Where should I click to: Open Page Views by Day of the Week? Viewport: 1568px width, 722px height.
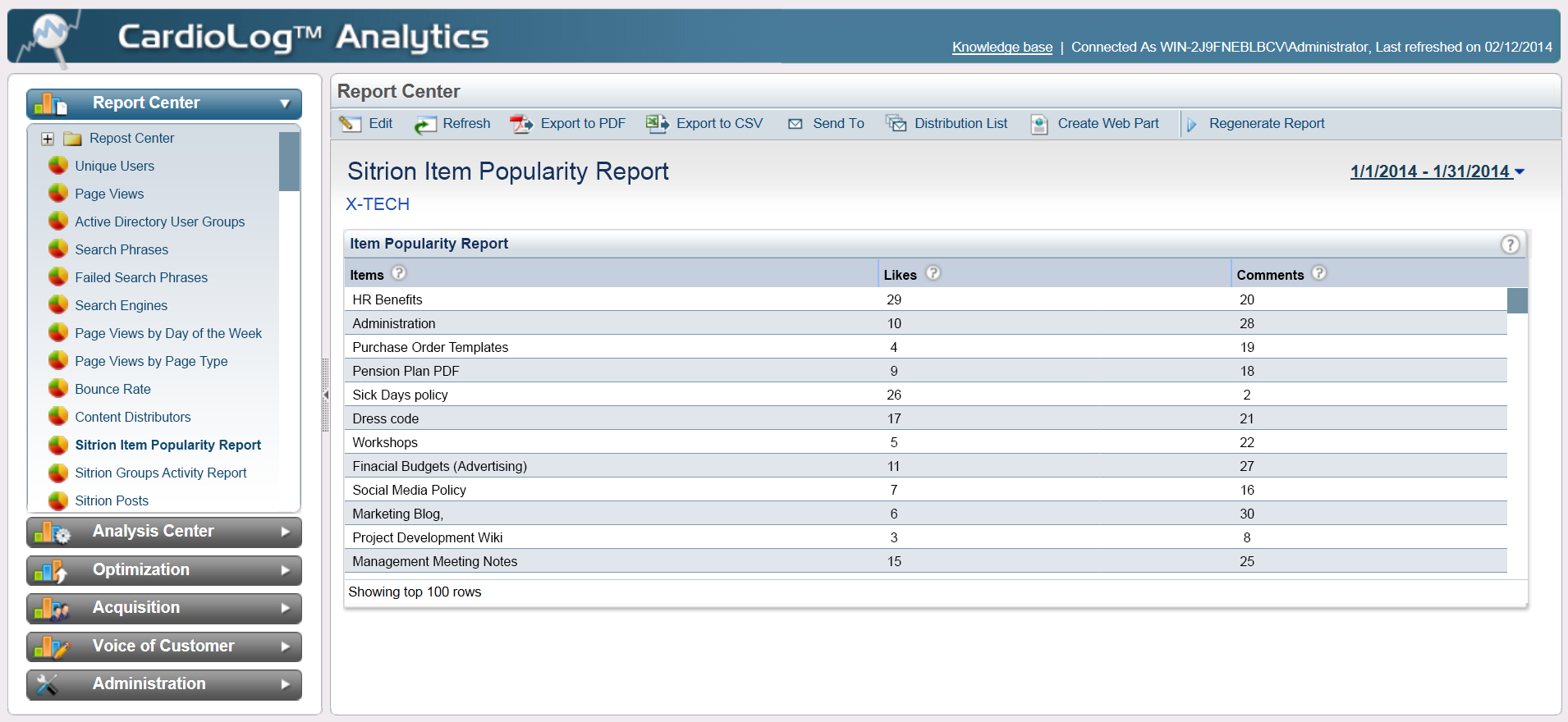(x=168, y=333)
